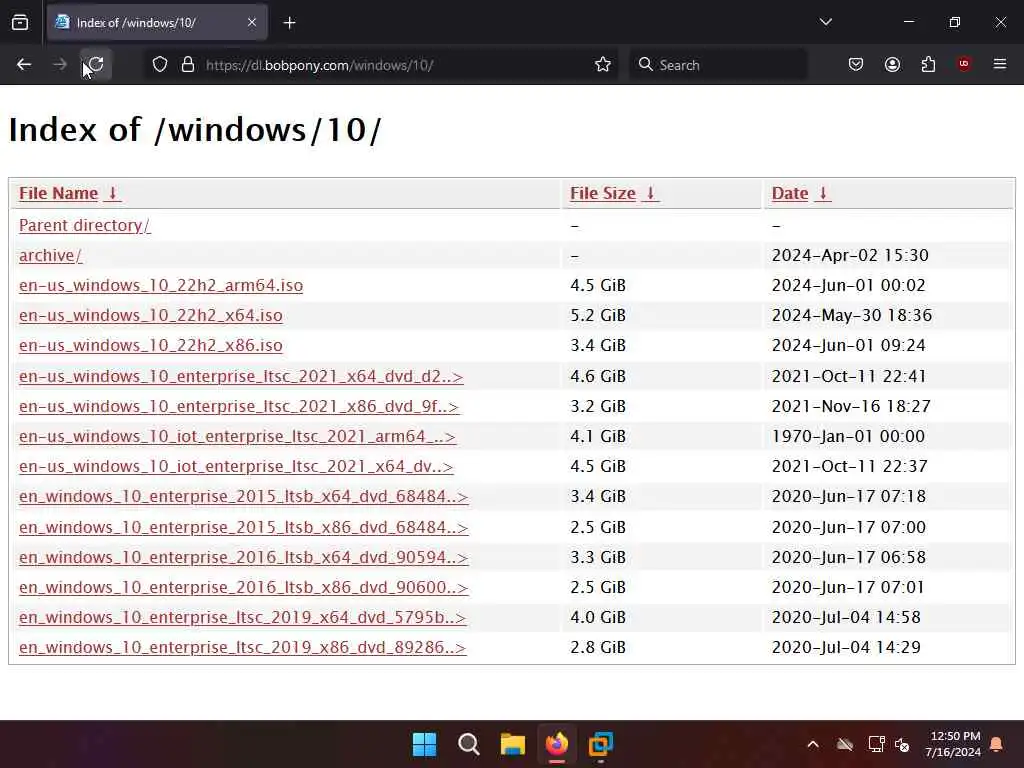Open File Explorer from taskbar

click(513, 744)
